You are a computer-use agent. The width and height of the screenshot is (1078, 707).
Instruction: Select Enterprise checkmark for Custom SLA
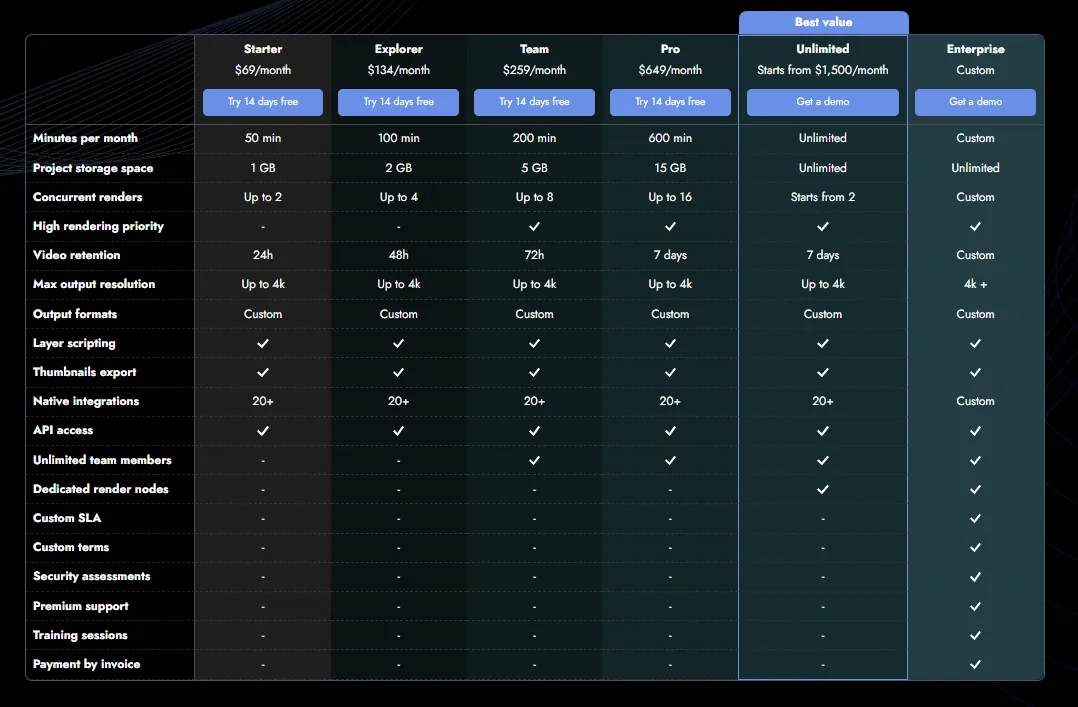click(x=976, y=519)
